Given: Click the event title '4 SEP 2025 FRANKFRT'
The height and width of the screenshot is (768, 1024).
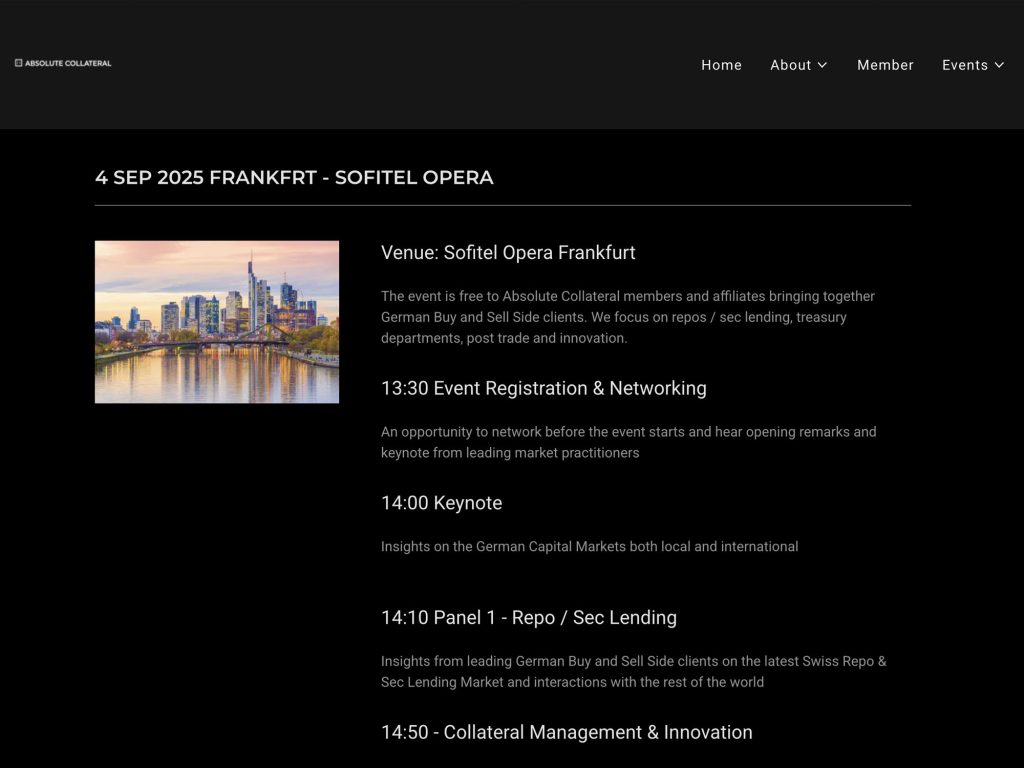Looking at the screenshot, I should pos(294,178).
